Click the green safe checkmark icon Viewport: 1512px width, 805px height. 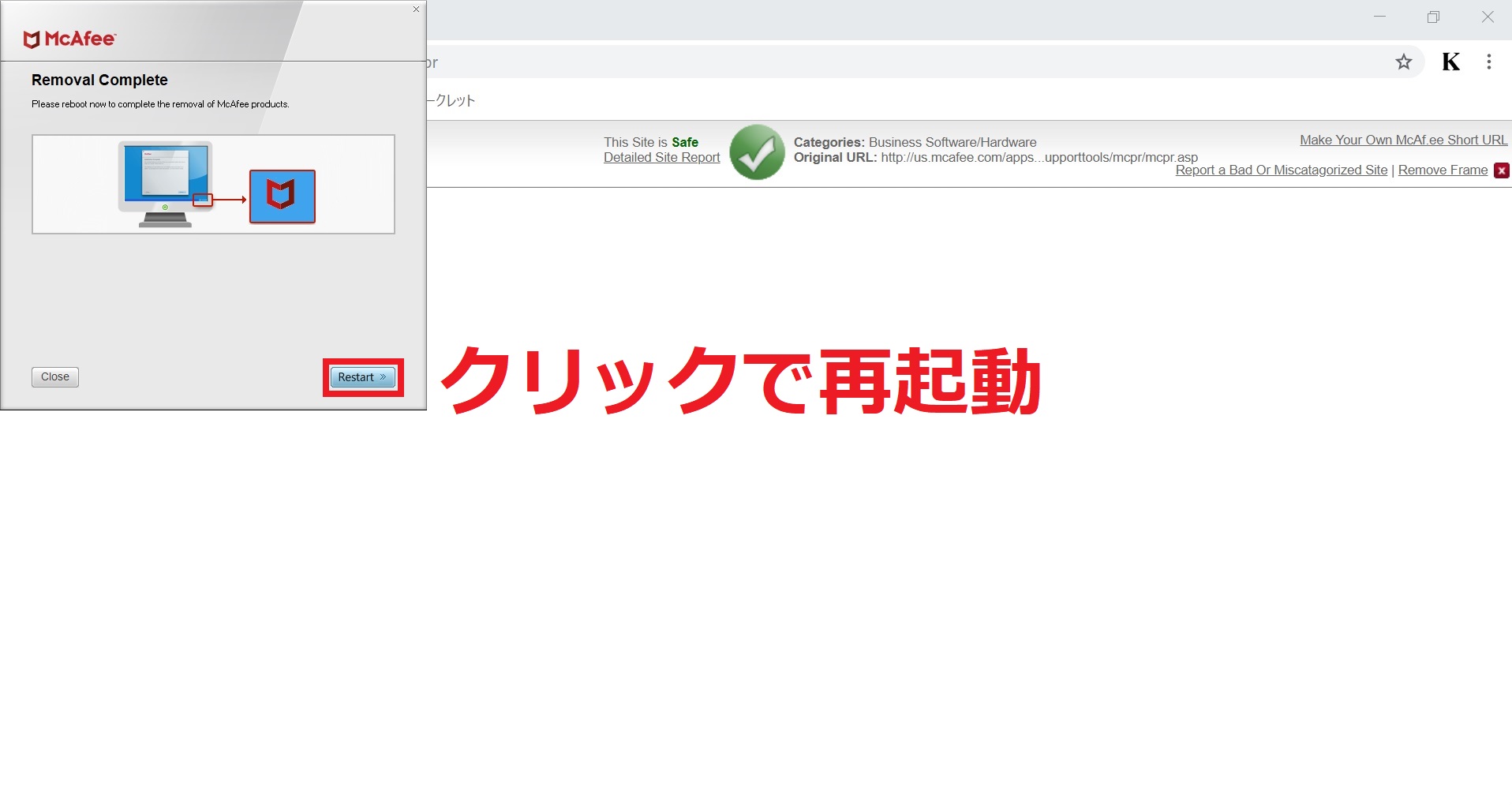coord(757,152)
